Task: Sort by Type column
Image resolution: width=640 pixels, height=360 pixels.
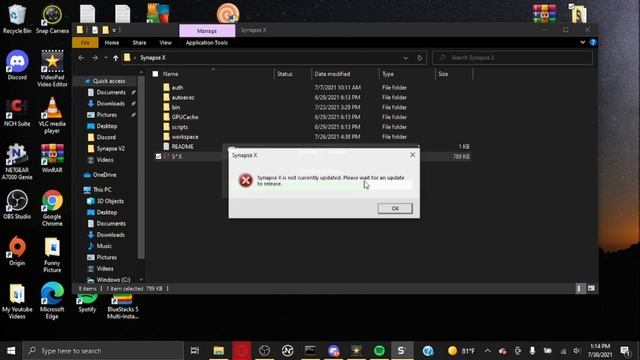Action: coord(388,74)
